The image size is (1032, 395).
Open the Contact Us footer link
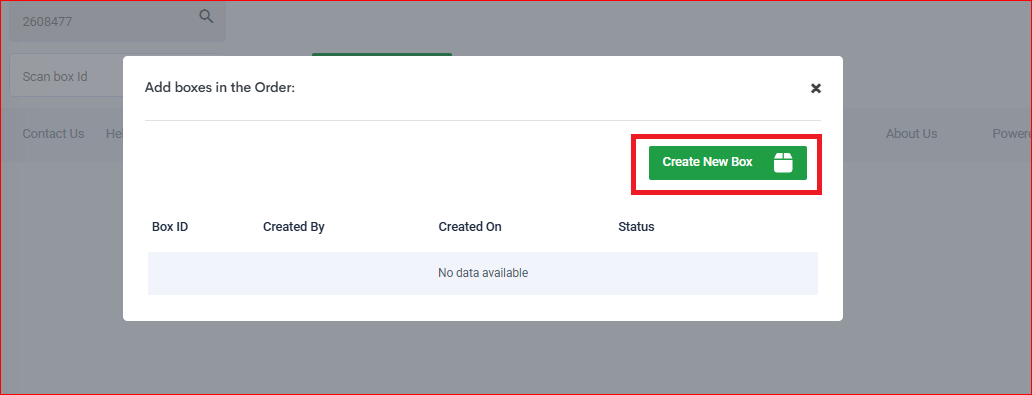click(x=53, y=134)
